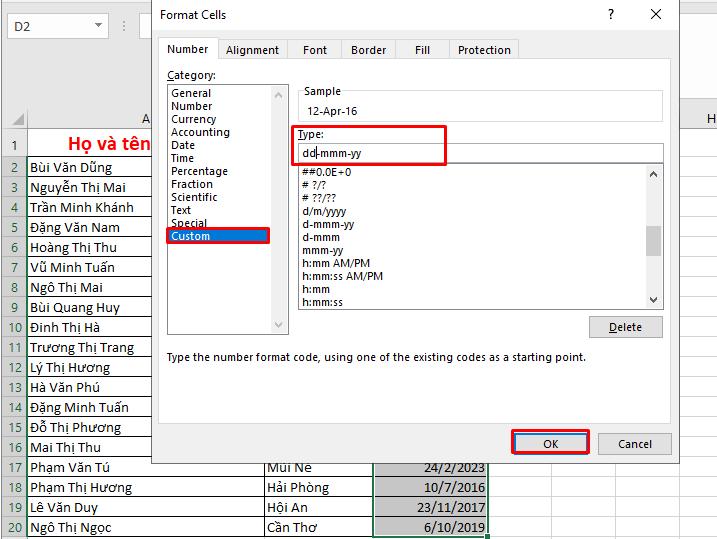Choose the # ??/?? format code
The image size is (717, 539).
(x=319, y=198)
